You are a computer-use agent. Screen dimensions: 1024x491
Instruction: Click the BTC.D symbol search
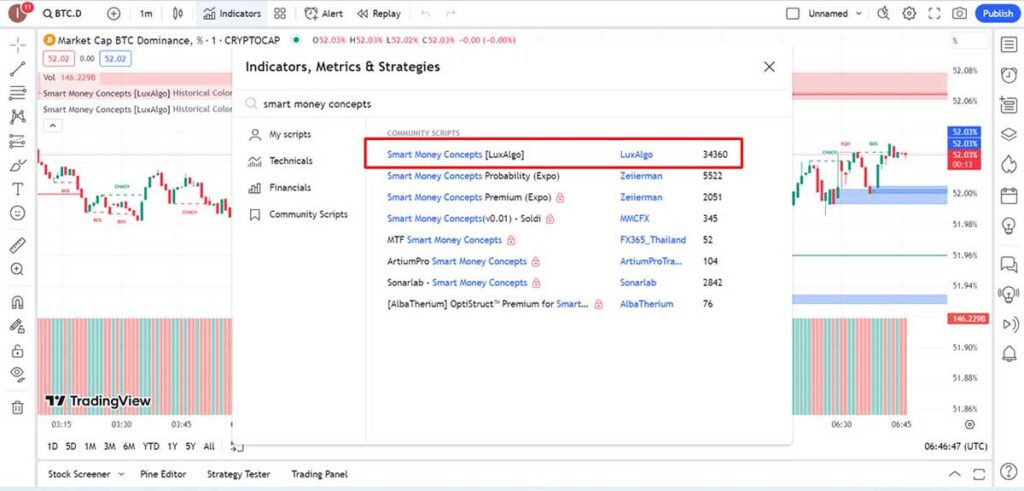pos(61,13)
